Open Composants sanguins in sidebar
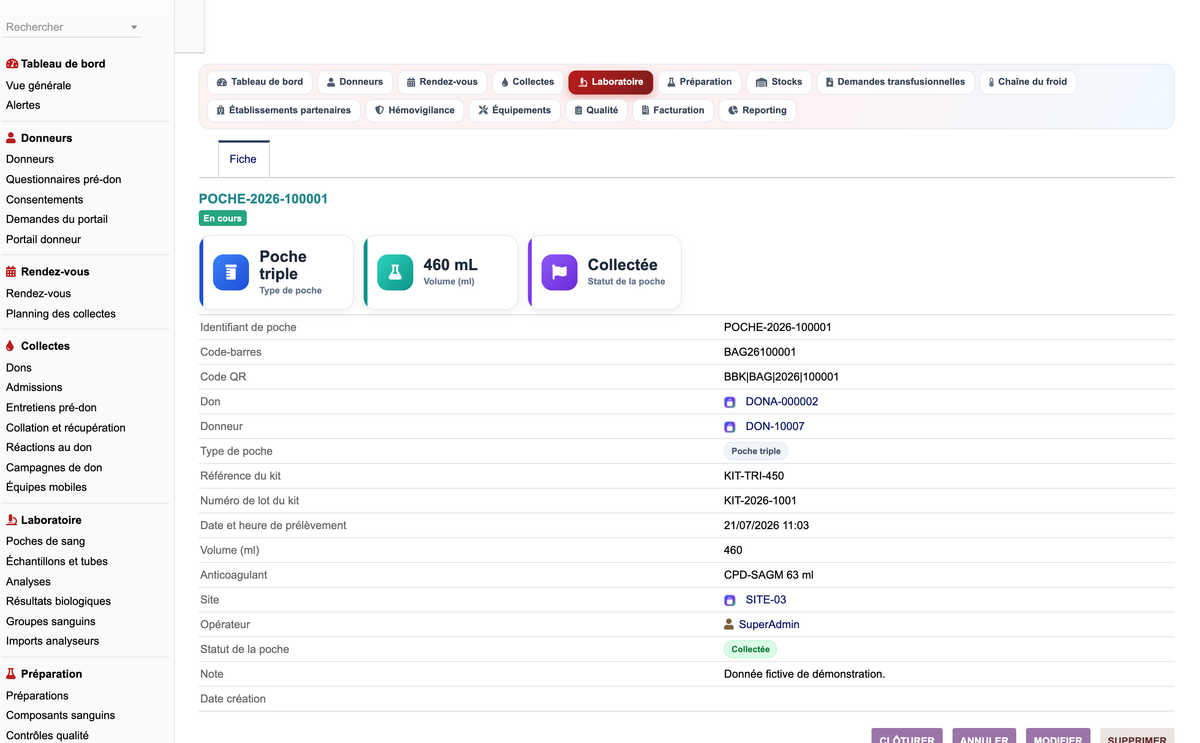 click(x=60, y=716)
